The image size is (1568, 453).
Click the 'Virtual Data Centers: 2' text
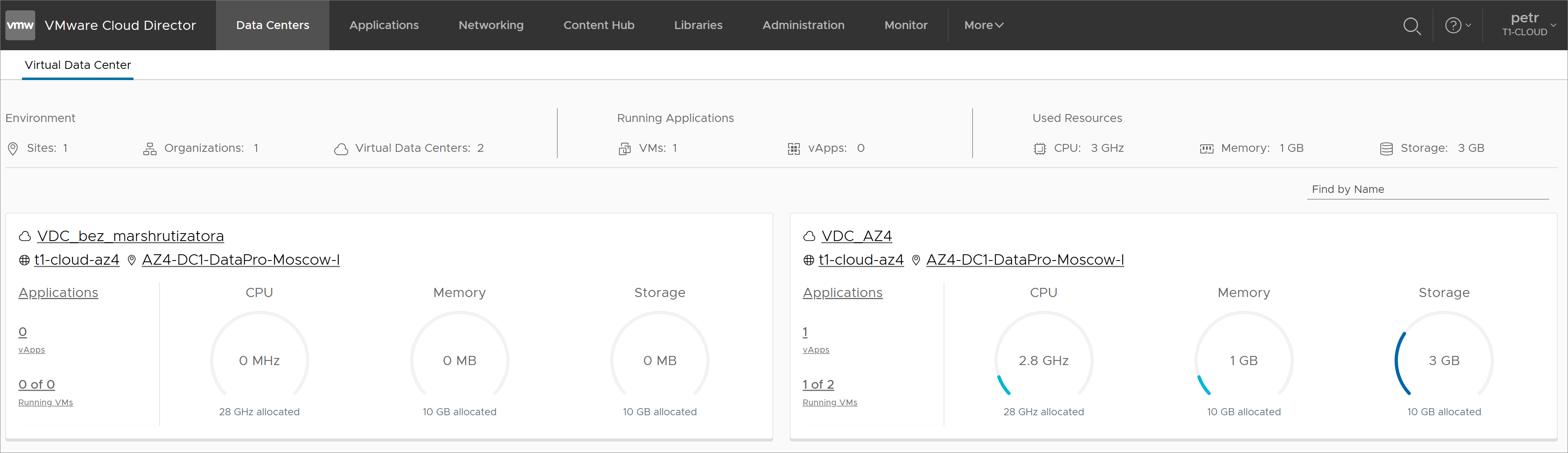420,149
